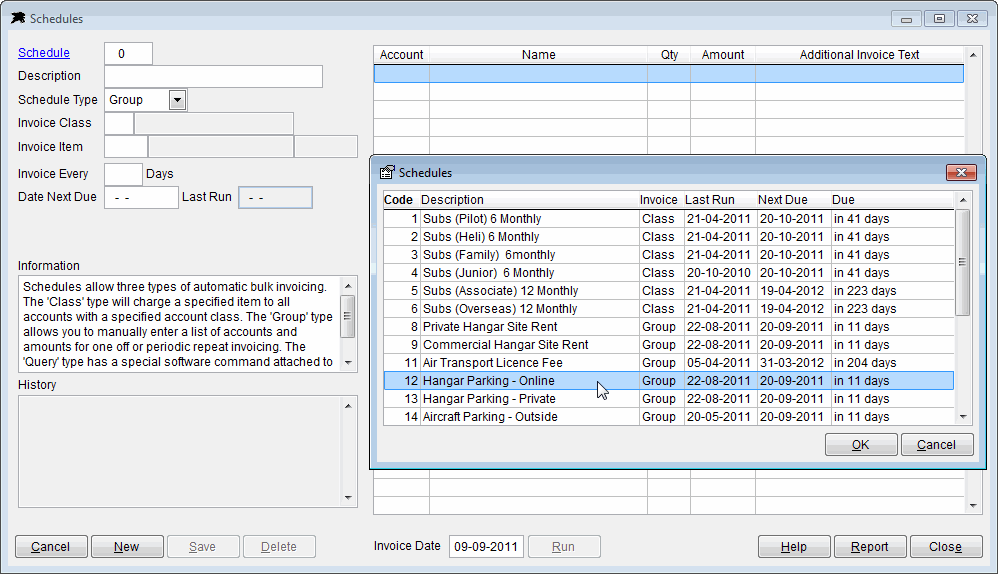
Task: Select 'Hangar Parking - Online' row
Action: (668, 381)
